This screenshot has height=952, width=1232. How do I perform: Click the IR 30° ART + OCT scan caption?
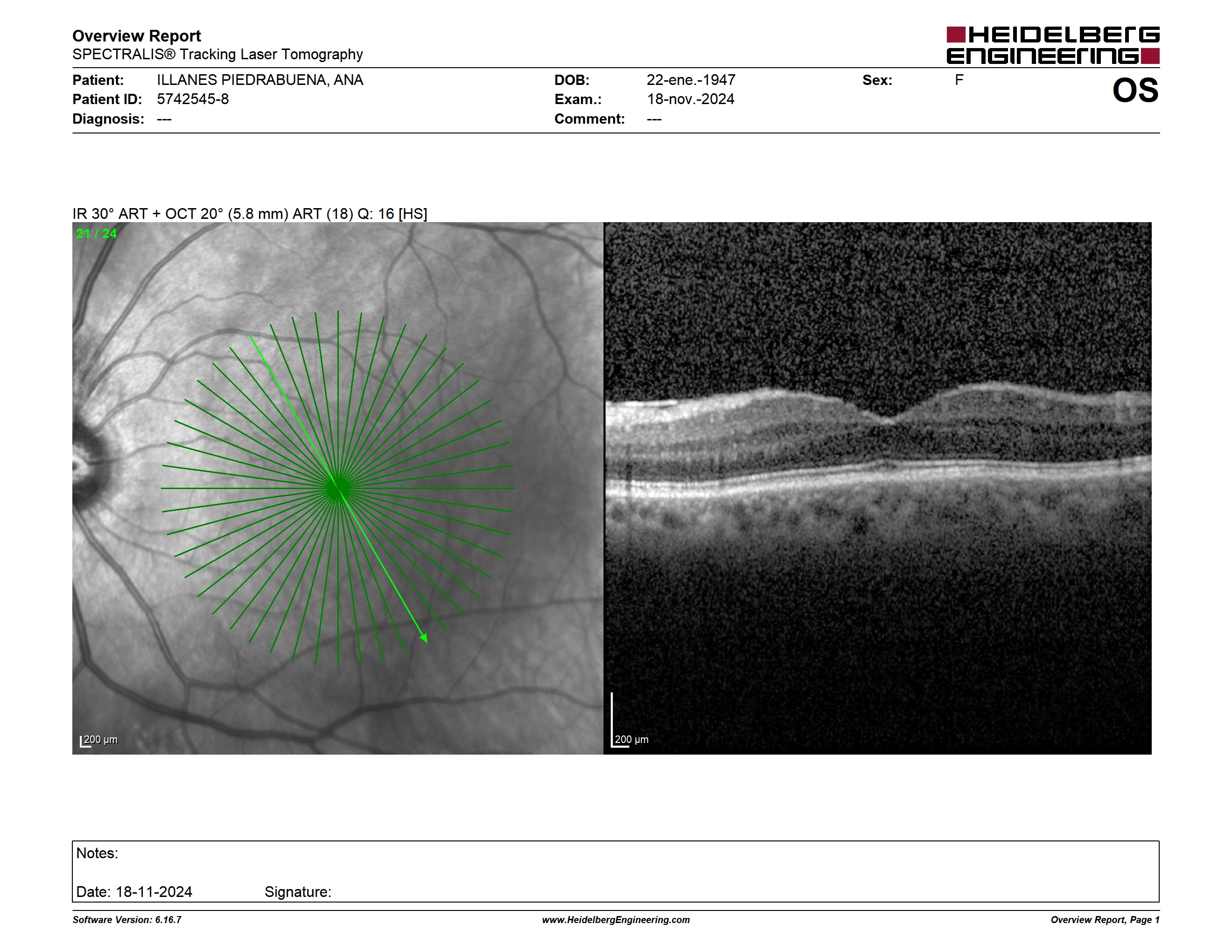coord(250,214)
